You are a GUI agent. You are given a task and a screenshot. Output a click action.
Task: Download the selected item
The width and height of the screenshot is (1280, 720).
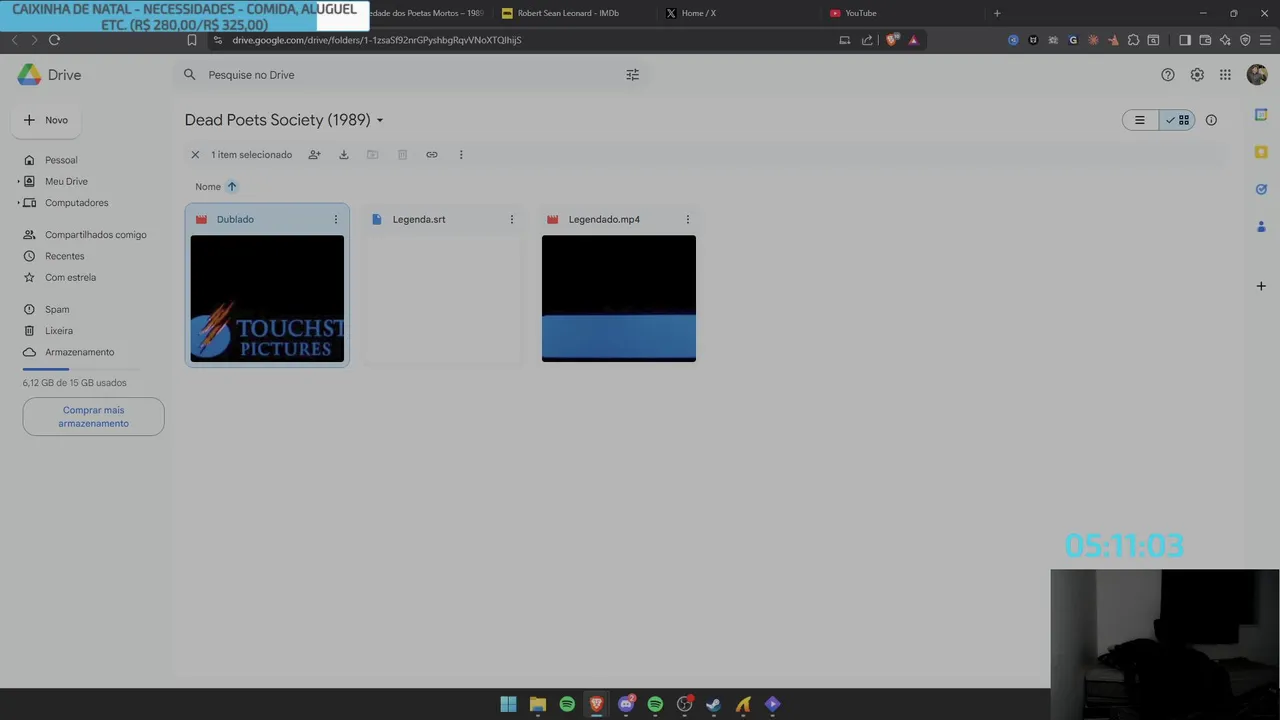pos(344,155)
